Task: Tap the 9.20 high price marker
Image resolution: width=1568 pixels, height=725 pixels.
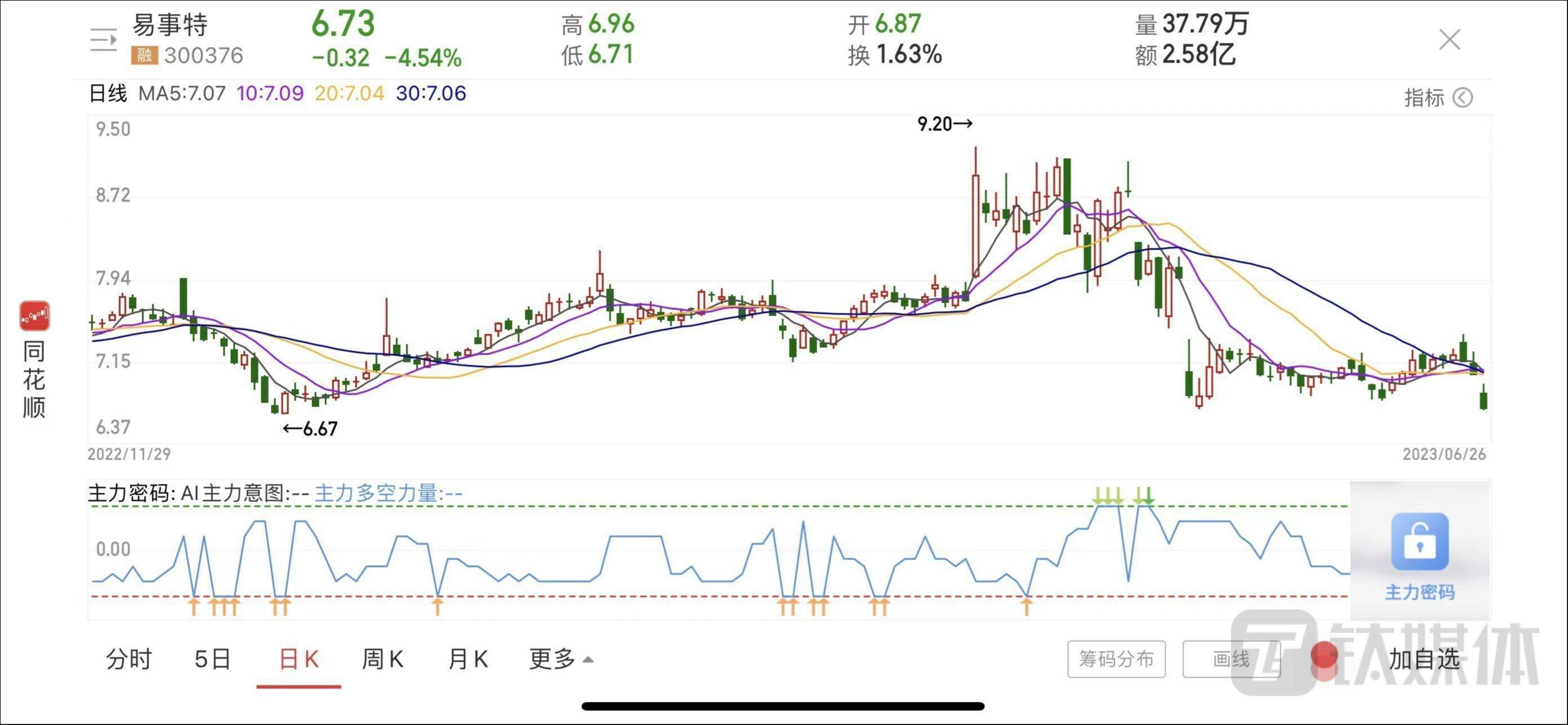Action: [x=945, y=124]
